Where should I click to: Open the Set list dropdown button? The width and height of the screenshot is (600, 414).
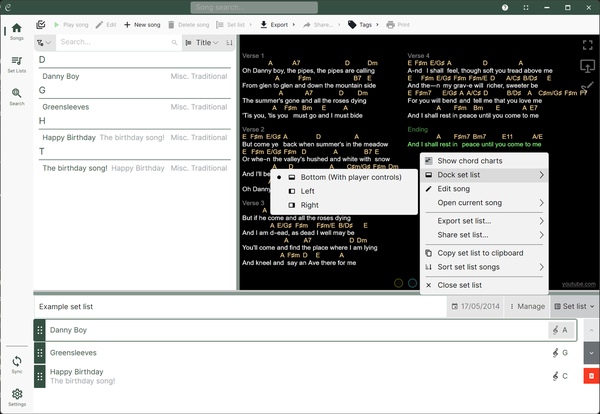(x=574, y=306)
